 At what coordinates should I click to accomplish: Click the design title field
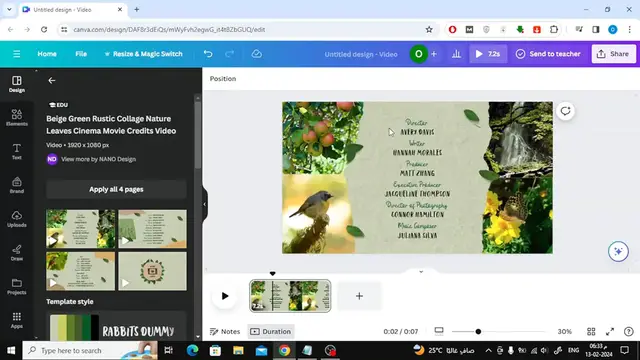tap(361, 54)
